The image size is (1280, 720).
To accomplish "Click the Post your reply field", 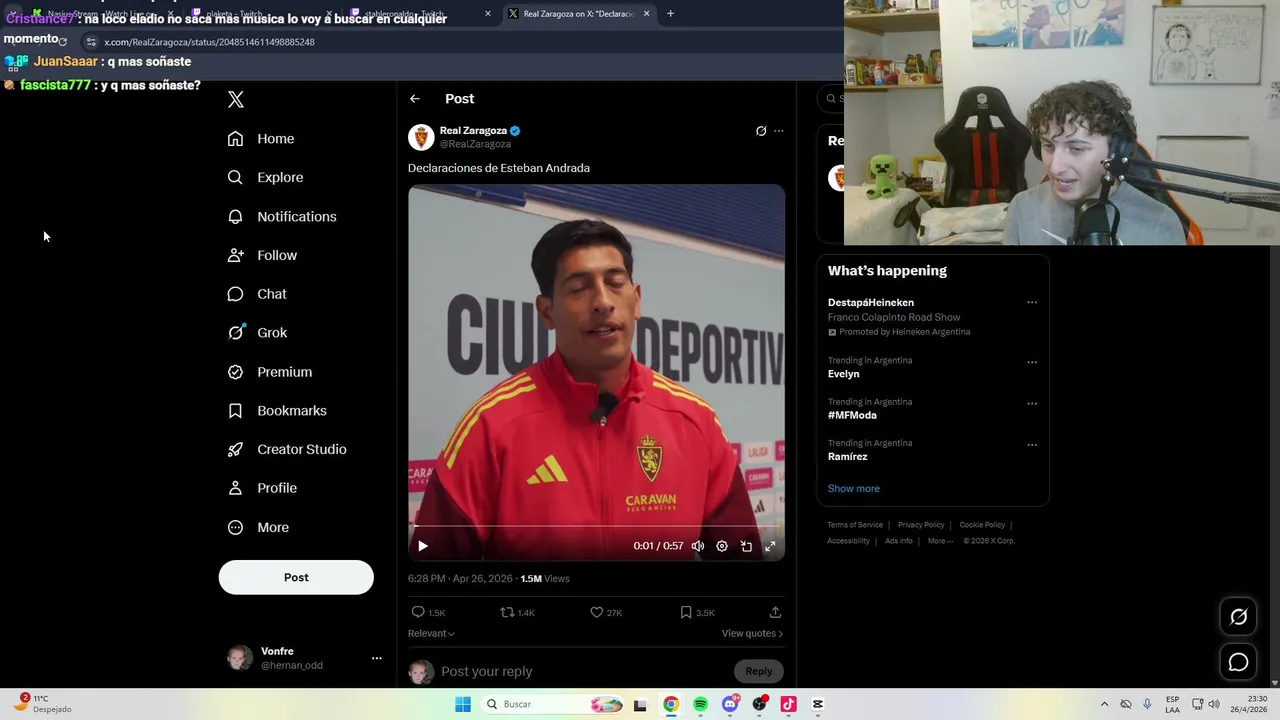I will [580, 671].
